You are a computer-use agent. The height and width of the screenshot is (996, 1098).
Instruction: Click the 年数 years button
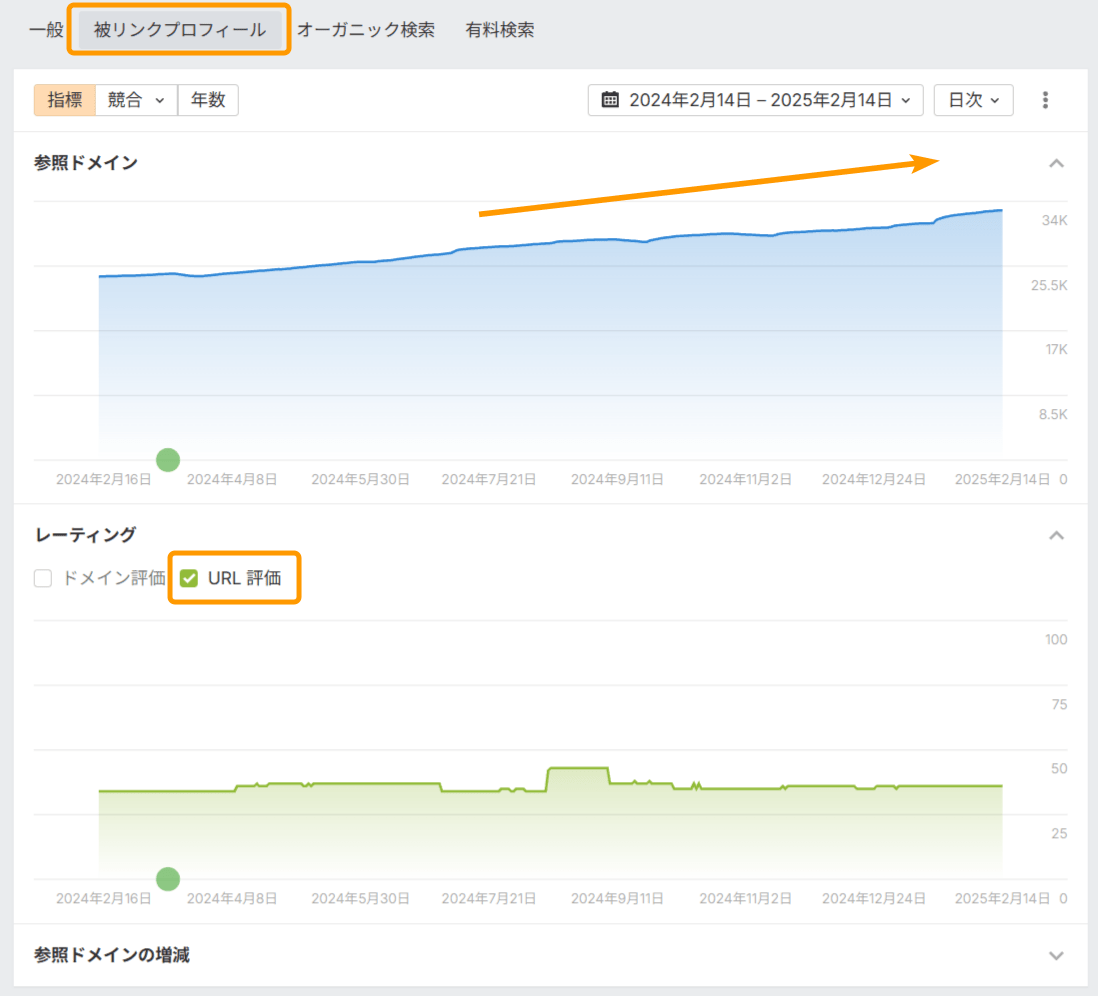[x=208, y=100]
